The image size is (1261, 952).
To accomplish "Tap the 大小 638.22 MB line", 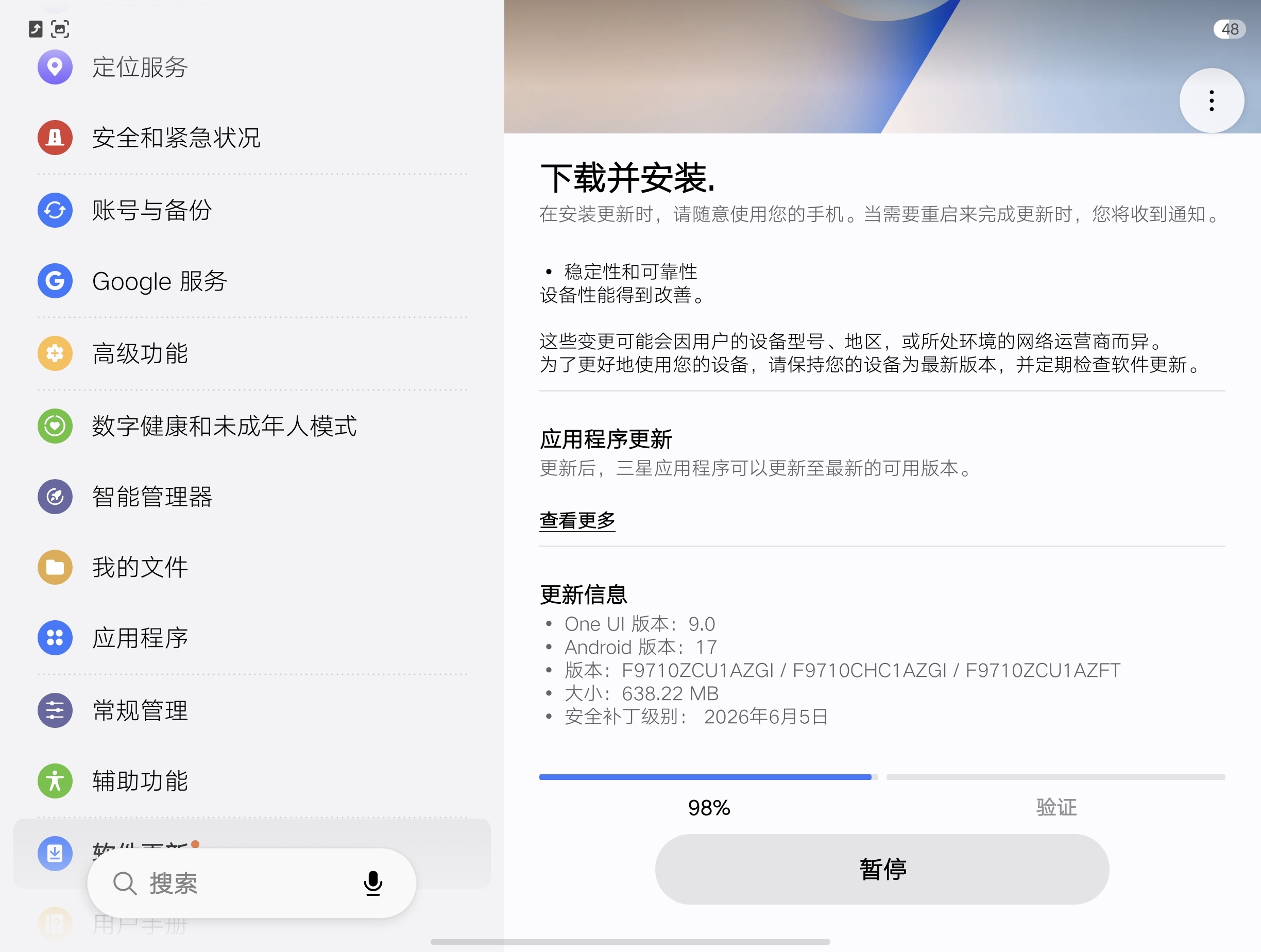I will point(641,693).
